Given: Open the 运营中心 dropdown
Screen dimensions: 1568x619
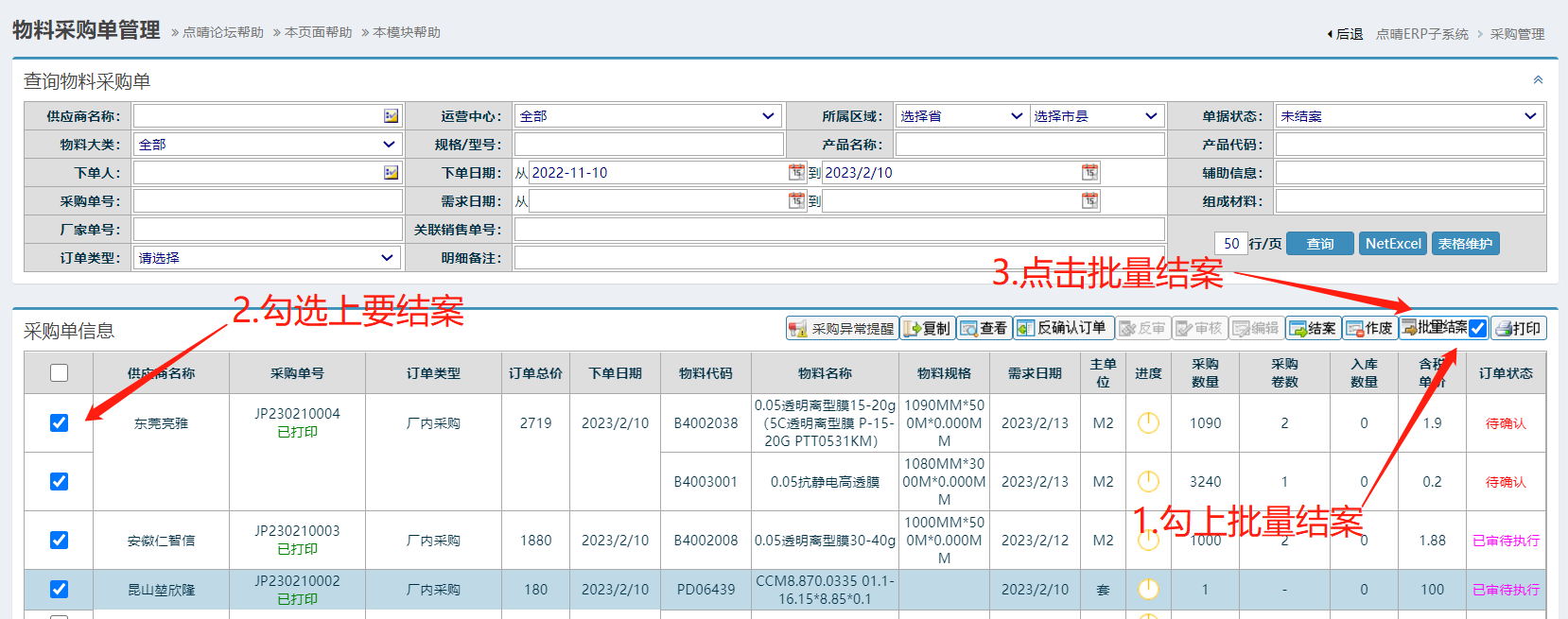Looking at the screenshot, I should pos(648,116).
